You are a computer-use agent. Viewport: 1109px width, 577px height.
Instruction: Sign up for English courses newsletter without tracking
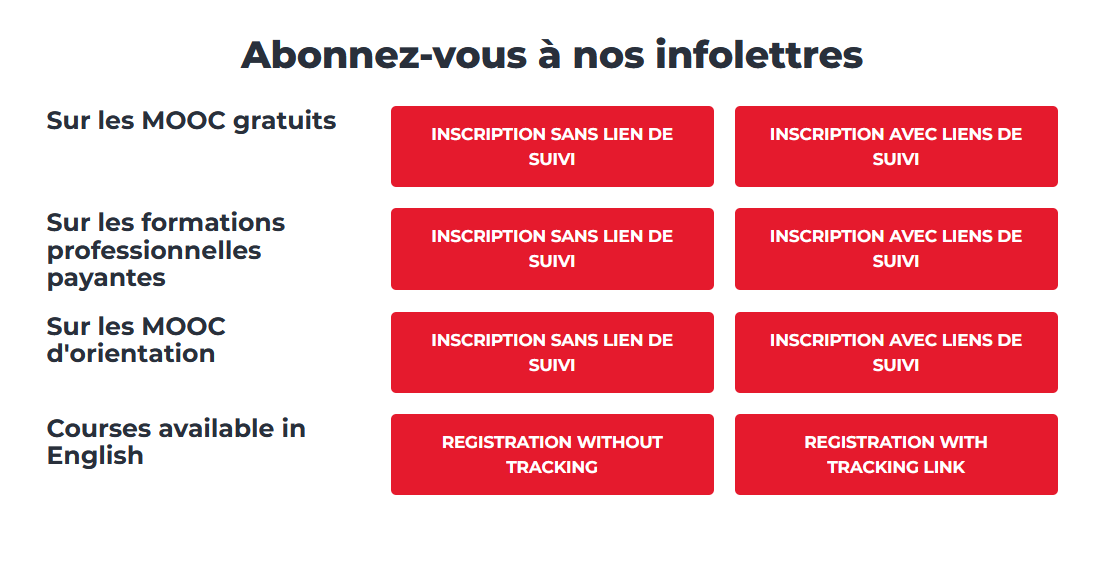(552, 454)
